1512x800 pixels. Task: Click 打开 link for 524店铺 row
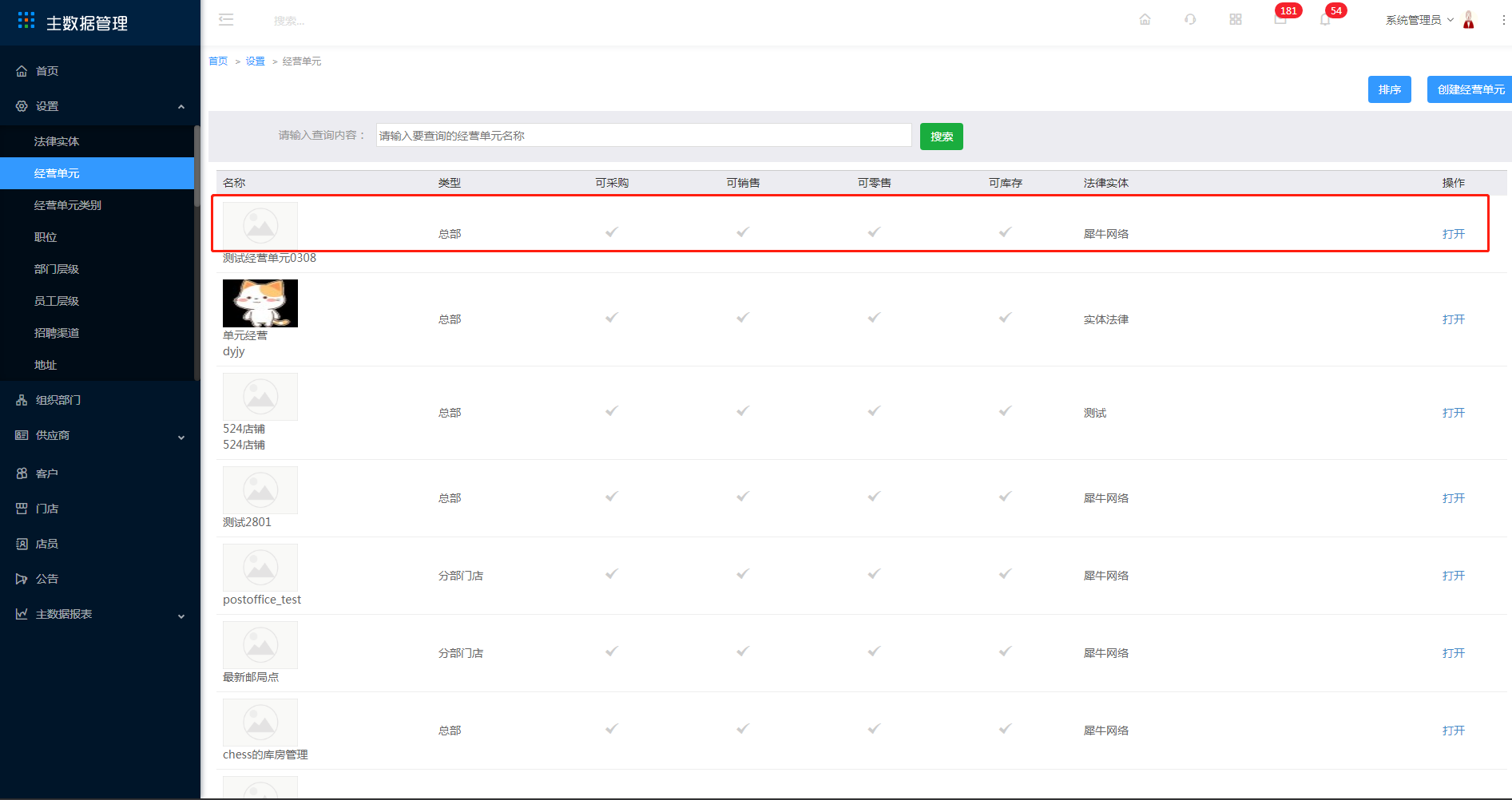(x=1454, y=413)
